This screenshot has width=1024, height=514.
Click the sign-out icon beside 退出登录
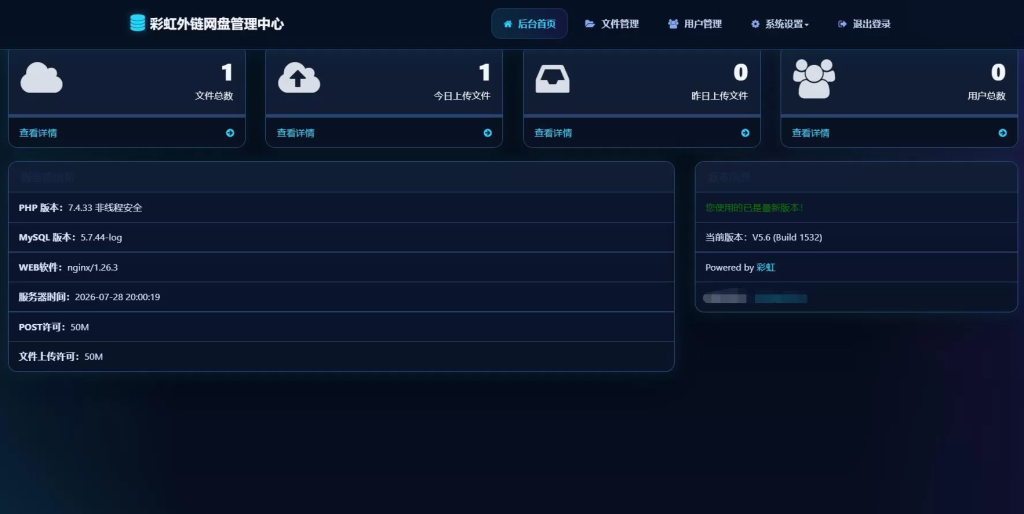click(842, 24)
